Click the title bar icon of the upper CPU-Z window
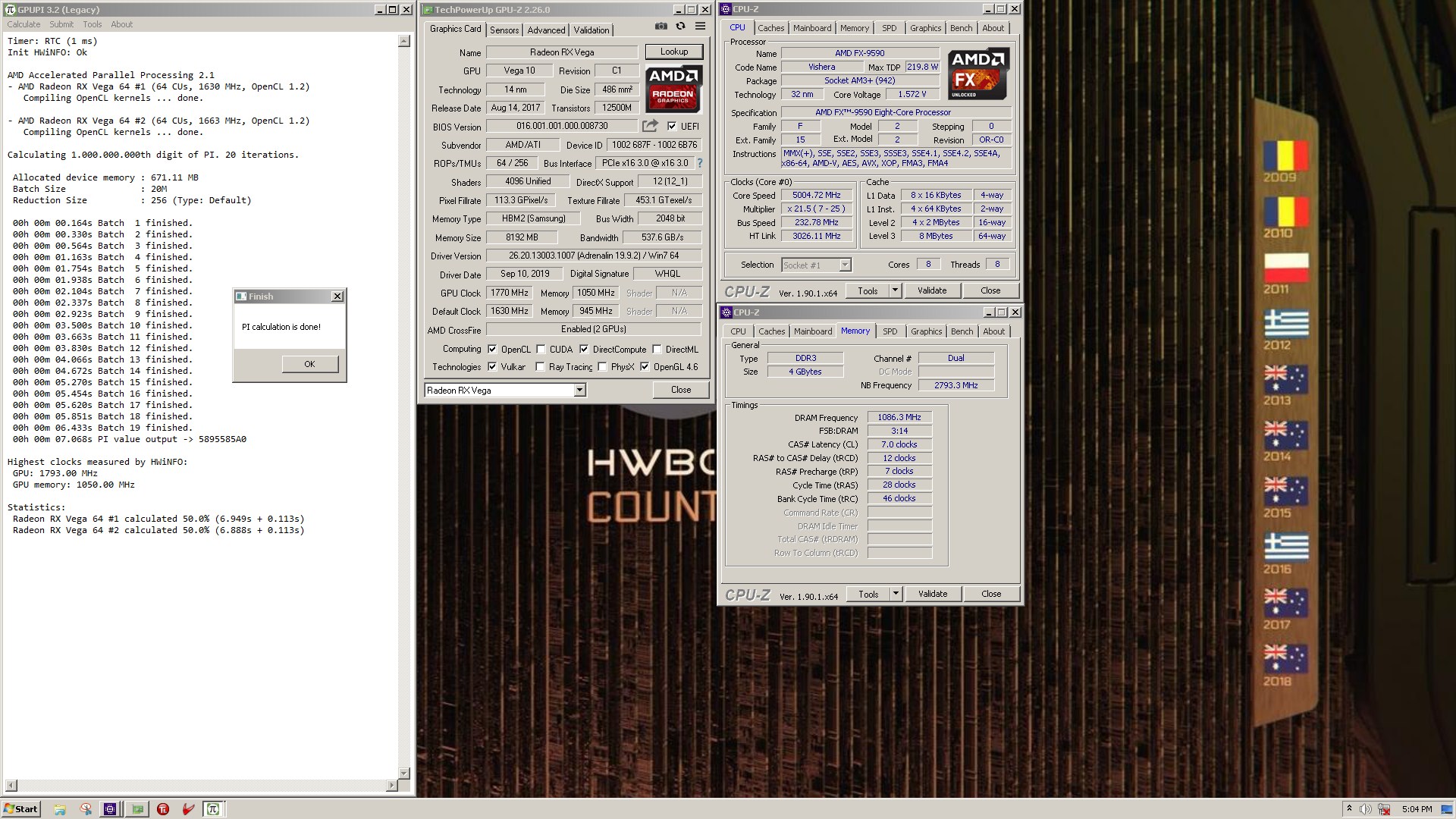 click(x=726, y=9)
